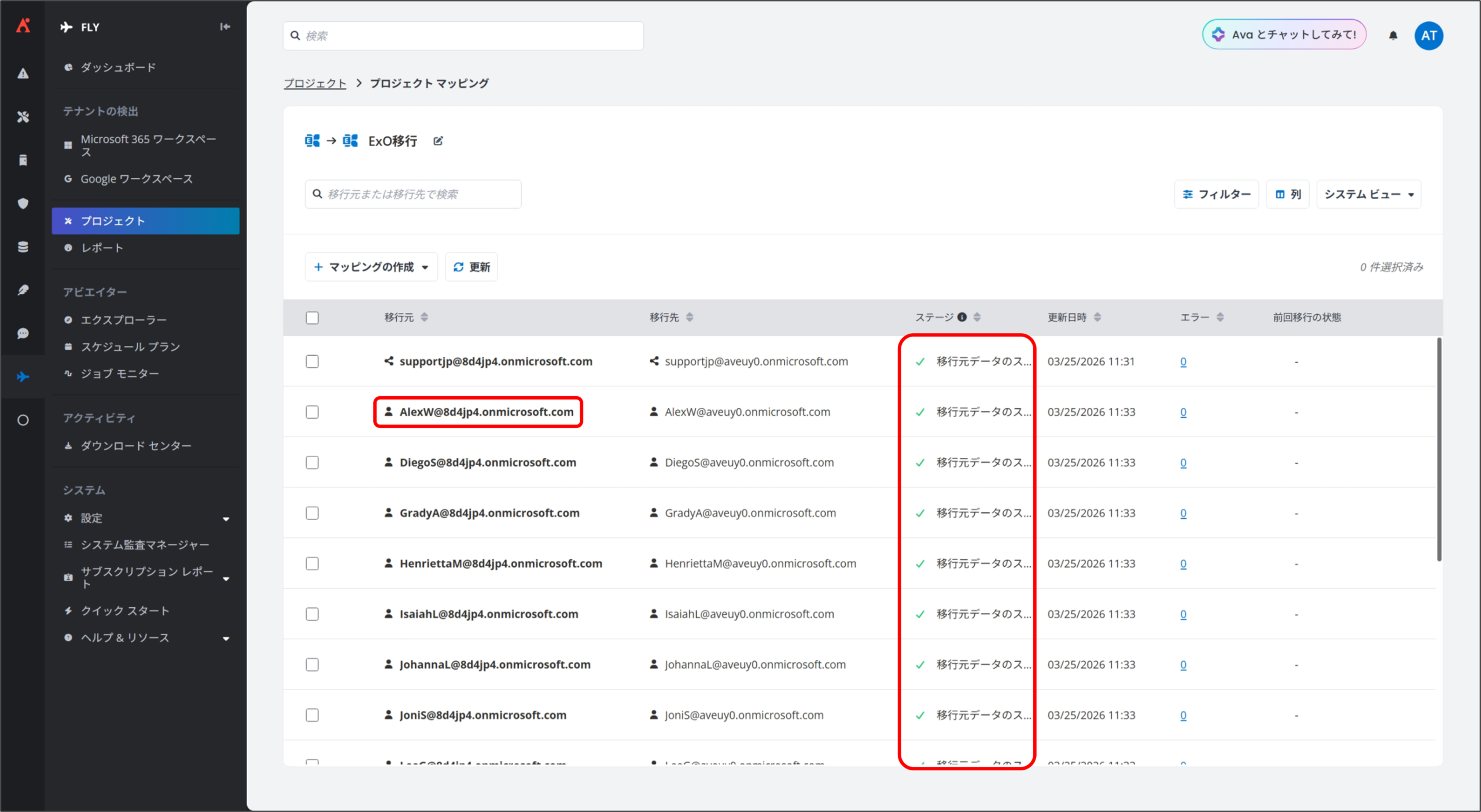The image size is (1481, 812).
Task: Go to ダッシュボード in sidebar
Action: coord(118,68)
